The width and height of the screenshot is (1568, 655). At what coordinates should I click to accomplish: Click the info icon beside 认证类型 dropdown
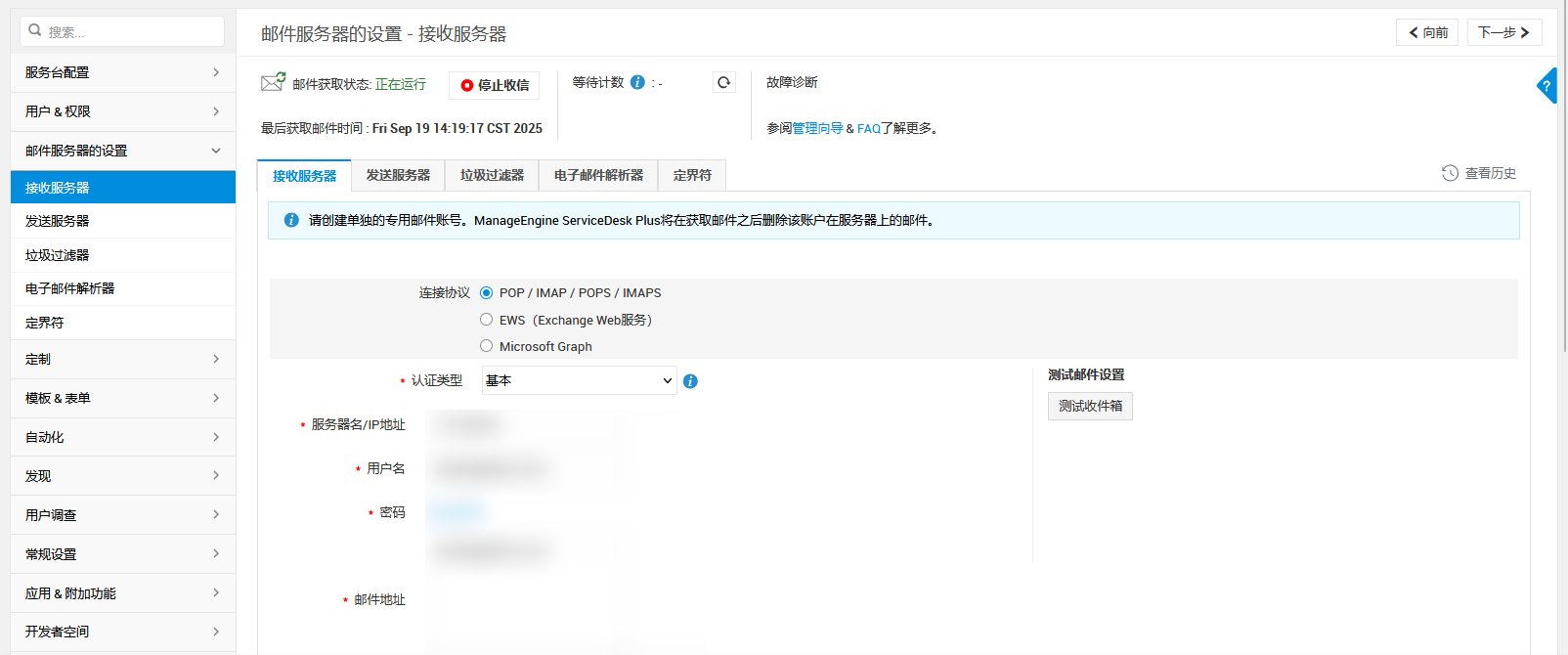[690, 381]
